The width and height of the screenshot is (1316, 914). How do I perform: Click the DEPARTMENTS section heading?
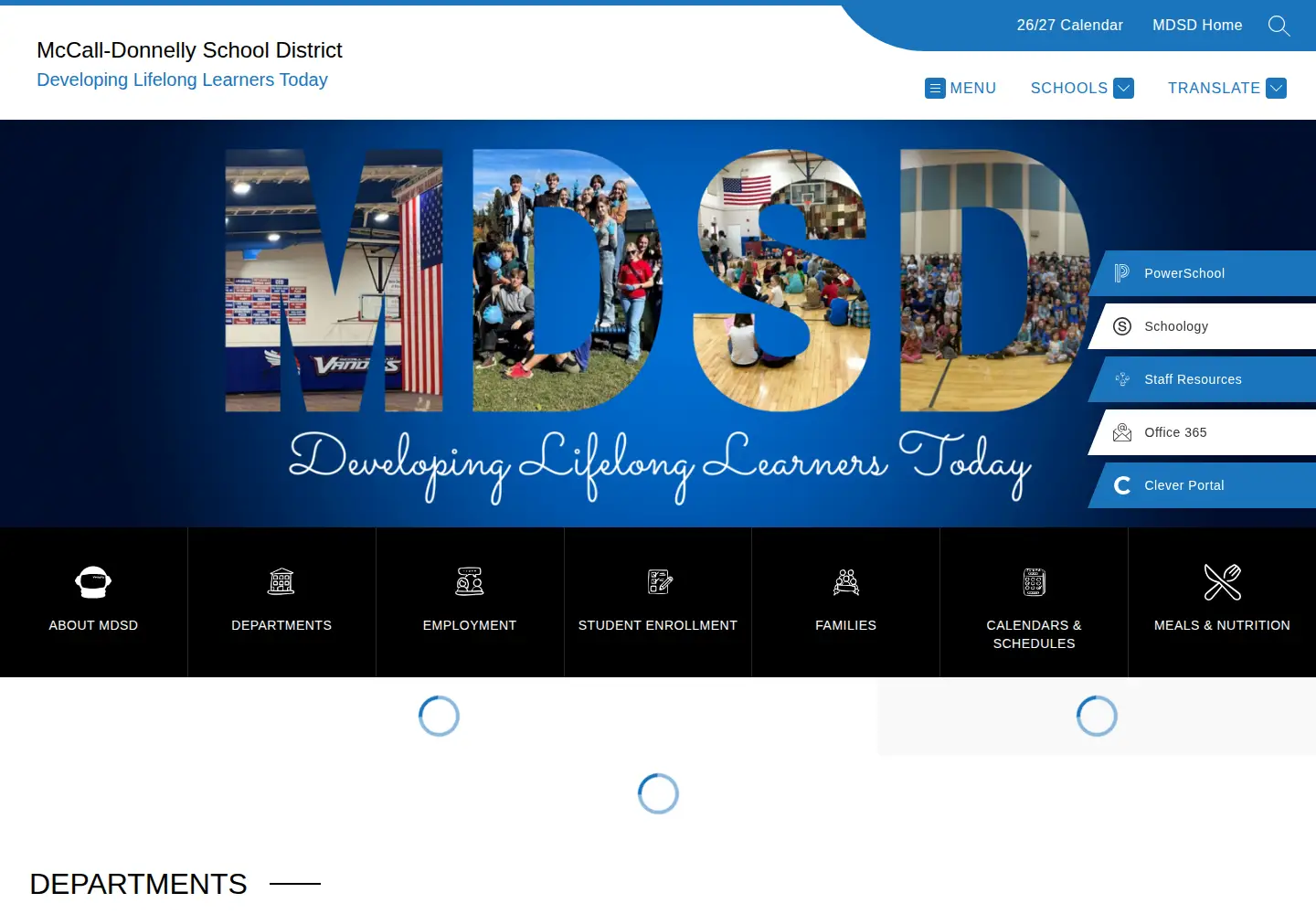[138, 884]
